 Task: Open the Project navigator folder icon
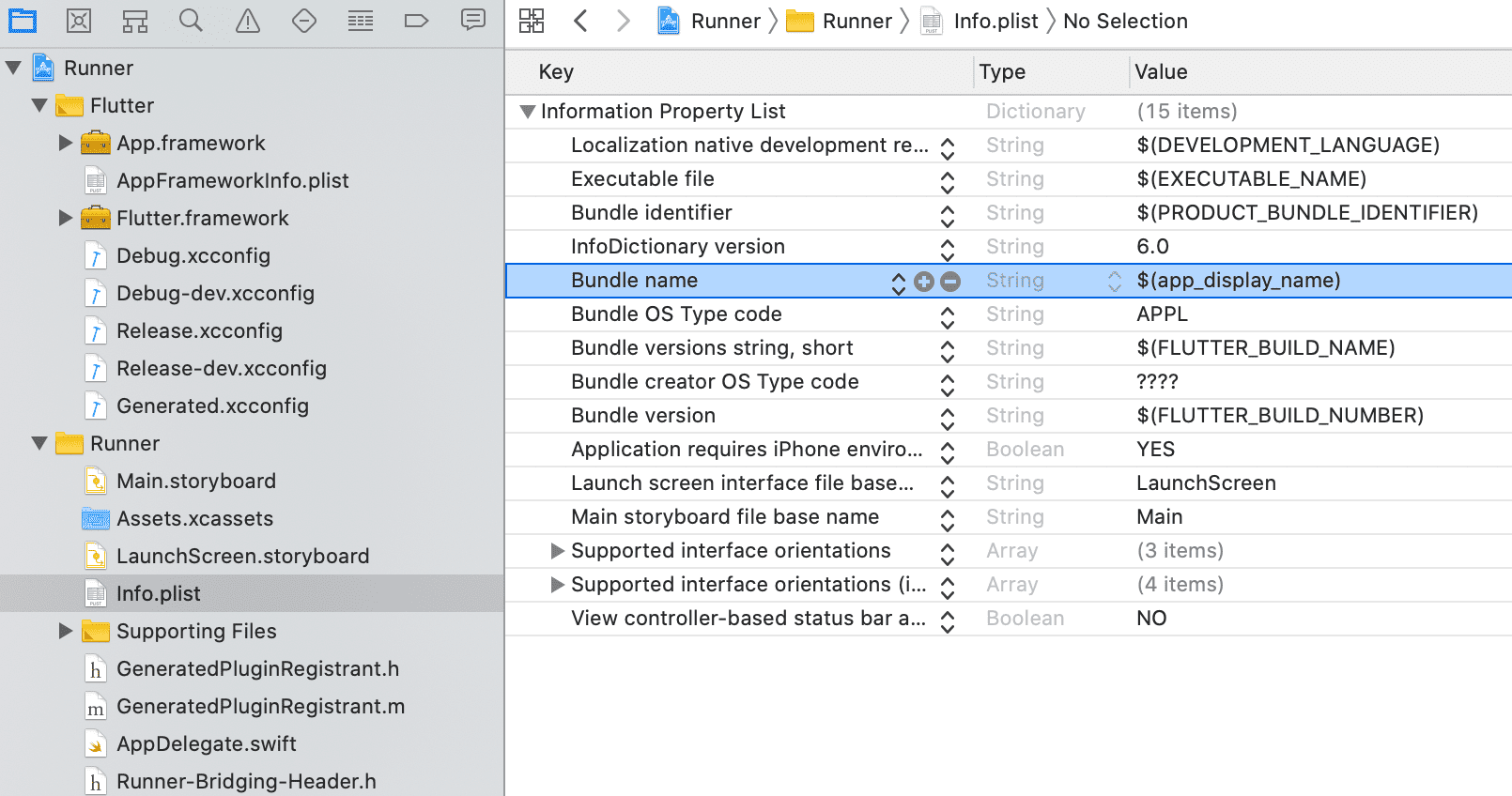point(23,21)
